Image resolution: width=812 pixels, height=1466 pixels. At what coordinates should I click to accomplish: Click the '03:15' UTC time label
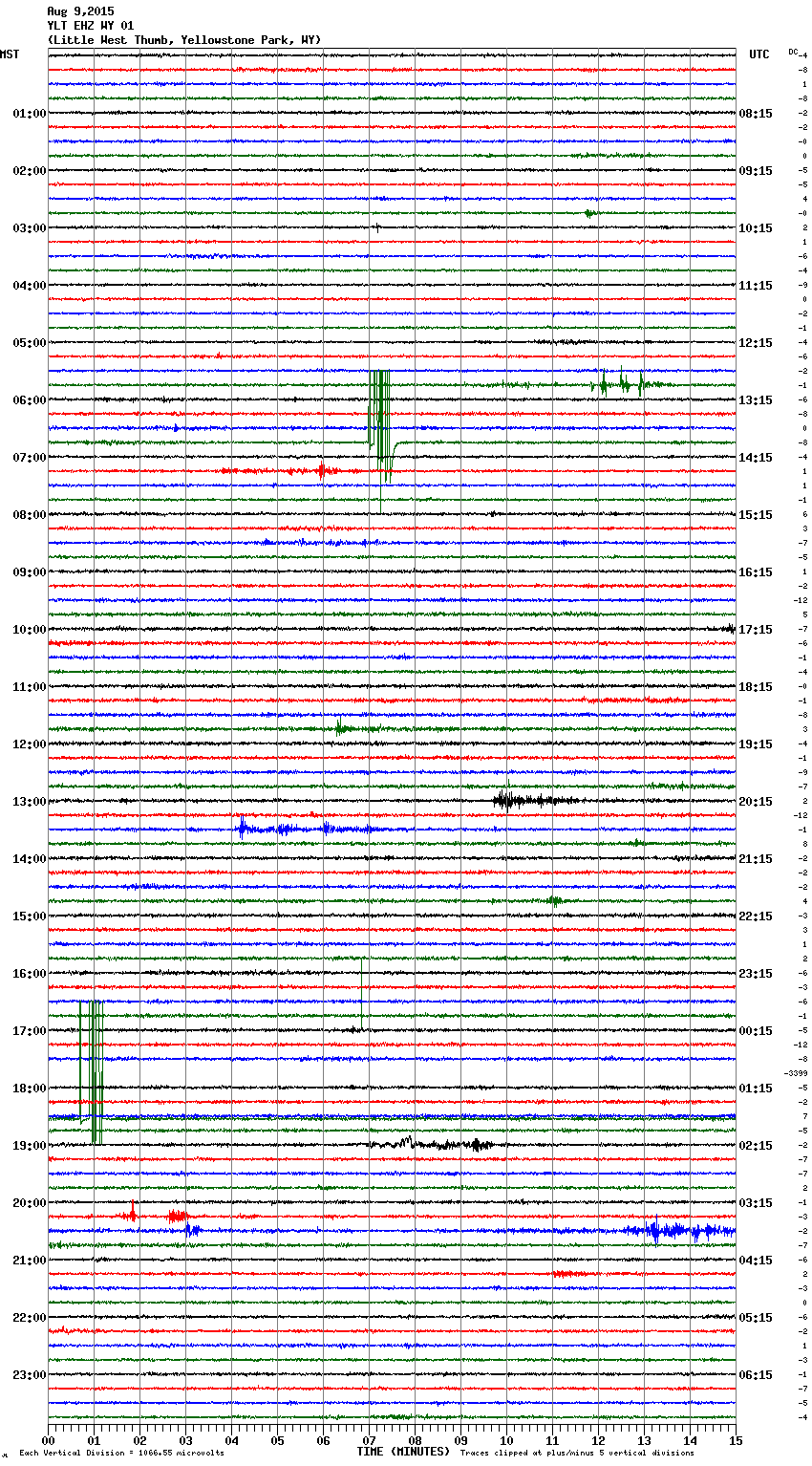[x=756, y=1203]
